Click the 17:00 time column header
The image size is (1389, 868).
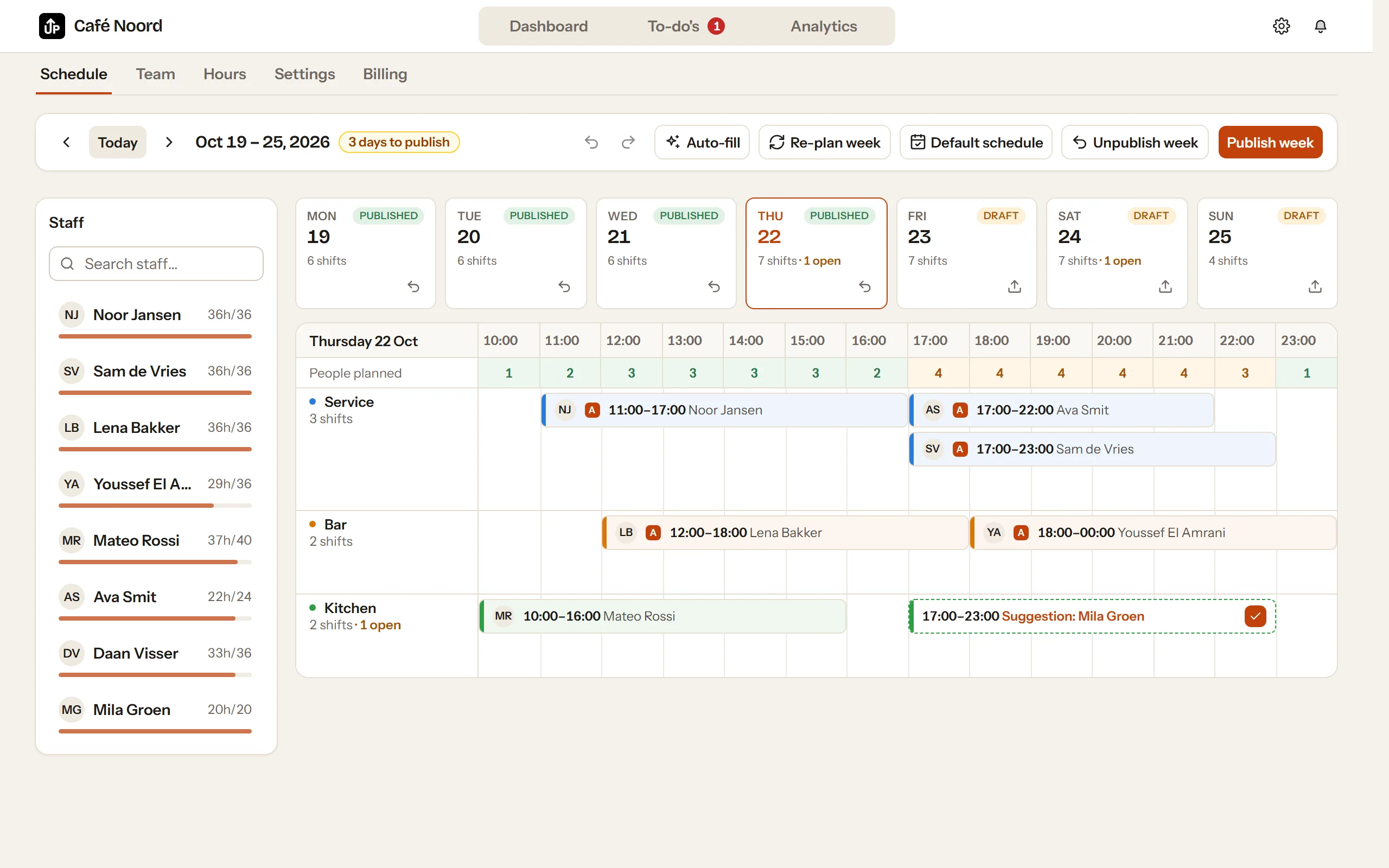[938, 341]
